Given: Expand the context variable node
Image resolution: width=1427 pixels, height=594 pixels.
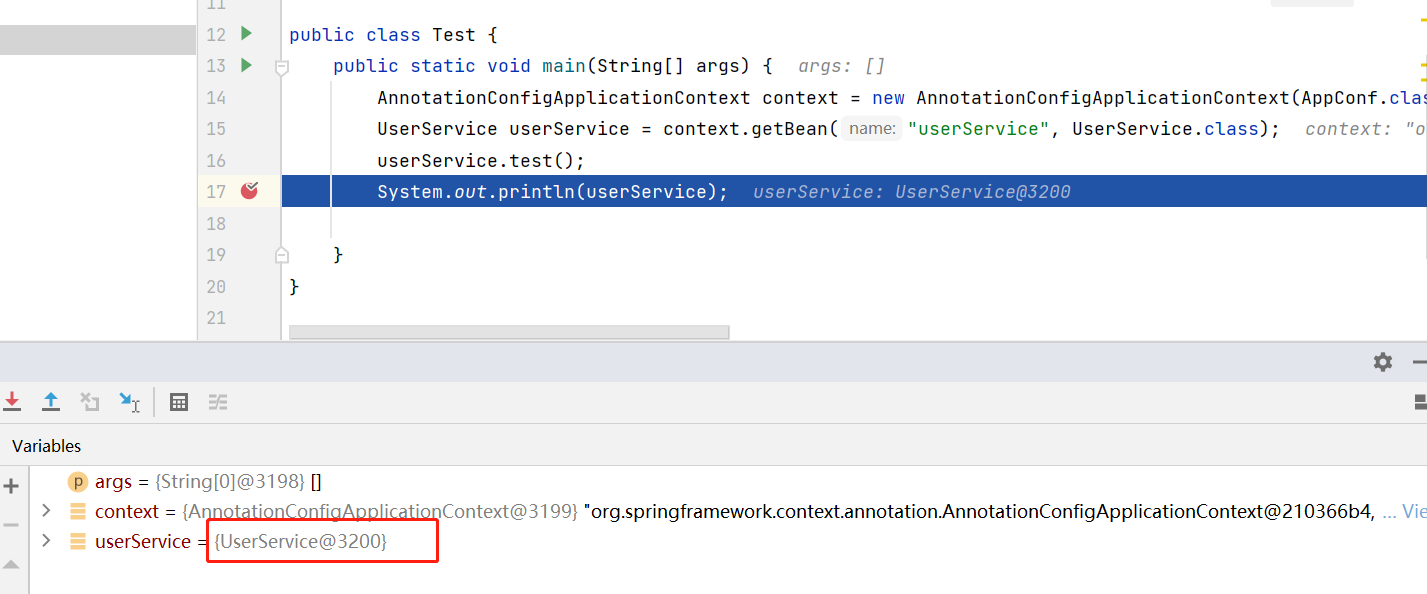Looking at the screenshot, I should (45, 511).
